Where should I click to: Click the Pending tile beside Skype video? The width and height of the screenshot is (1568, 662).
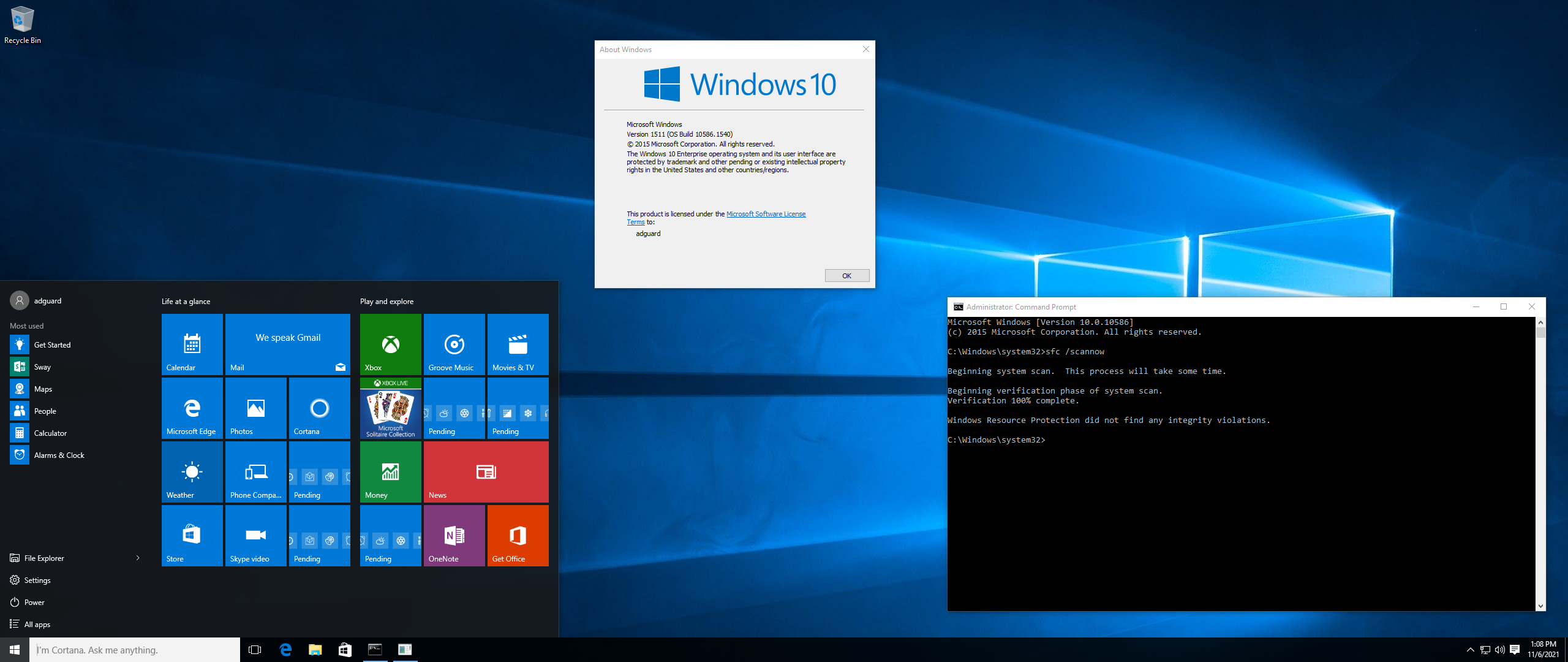click(x=320, y=536)
